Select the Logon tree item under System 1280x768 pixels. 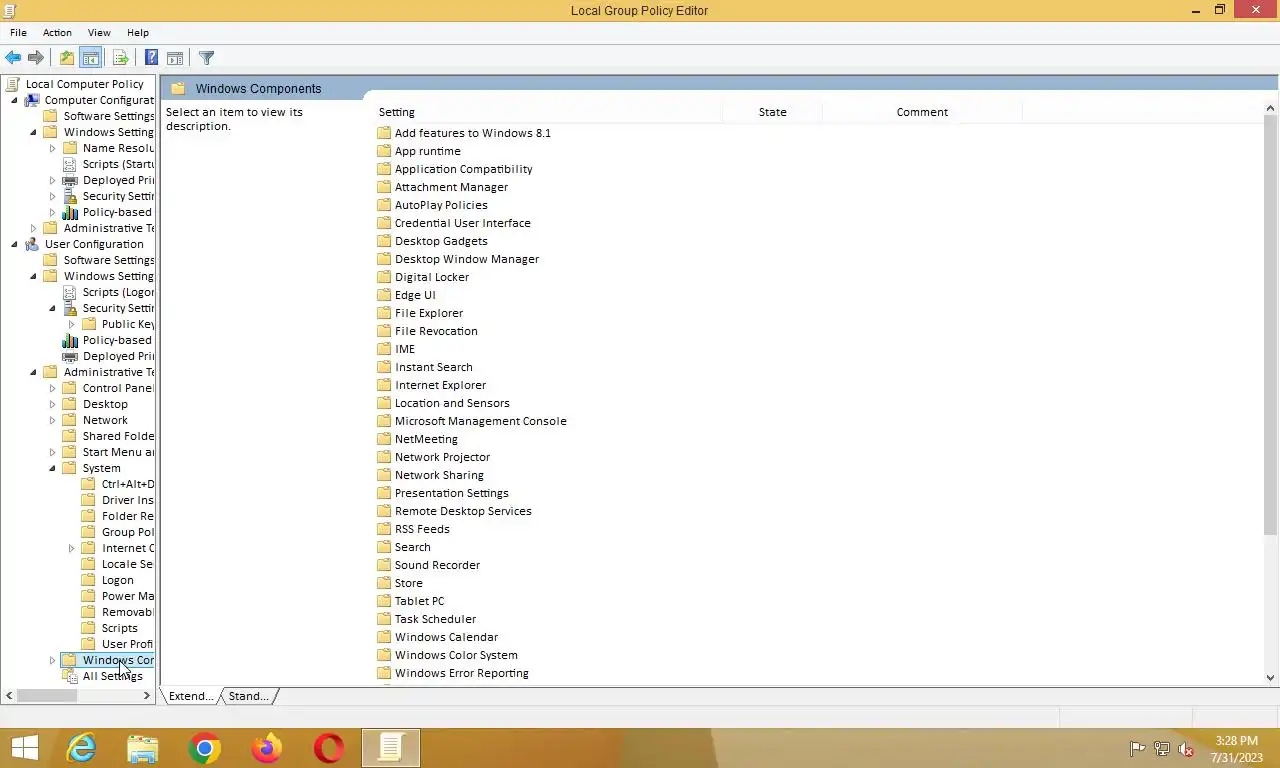coord(117,580)
